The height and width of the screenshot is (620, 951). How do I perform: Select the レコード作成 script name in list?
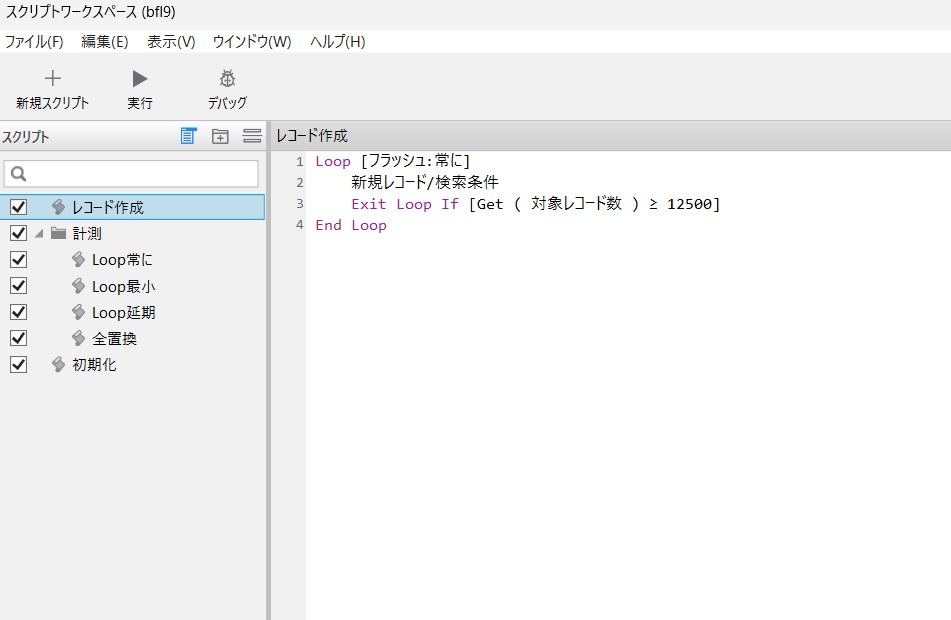(107, 207)
